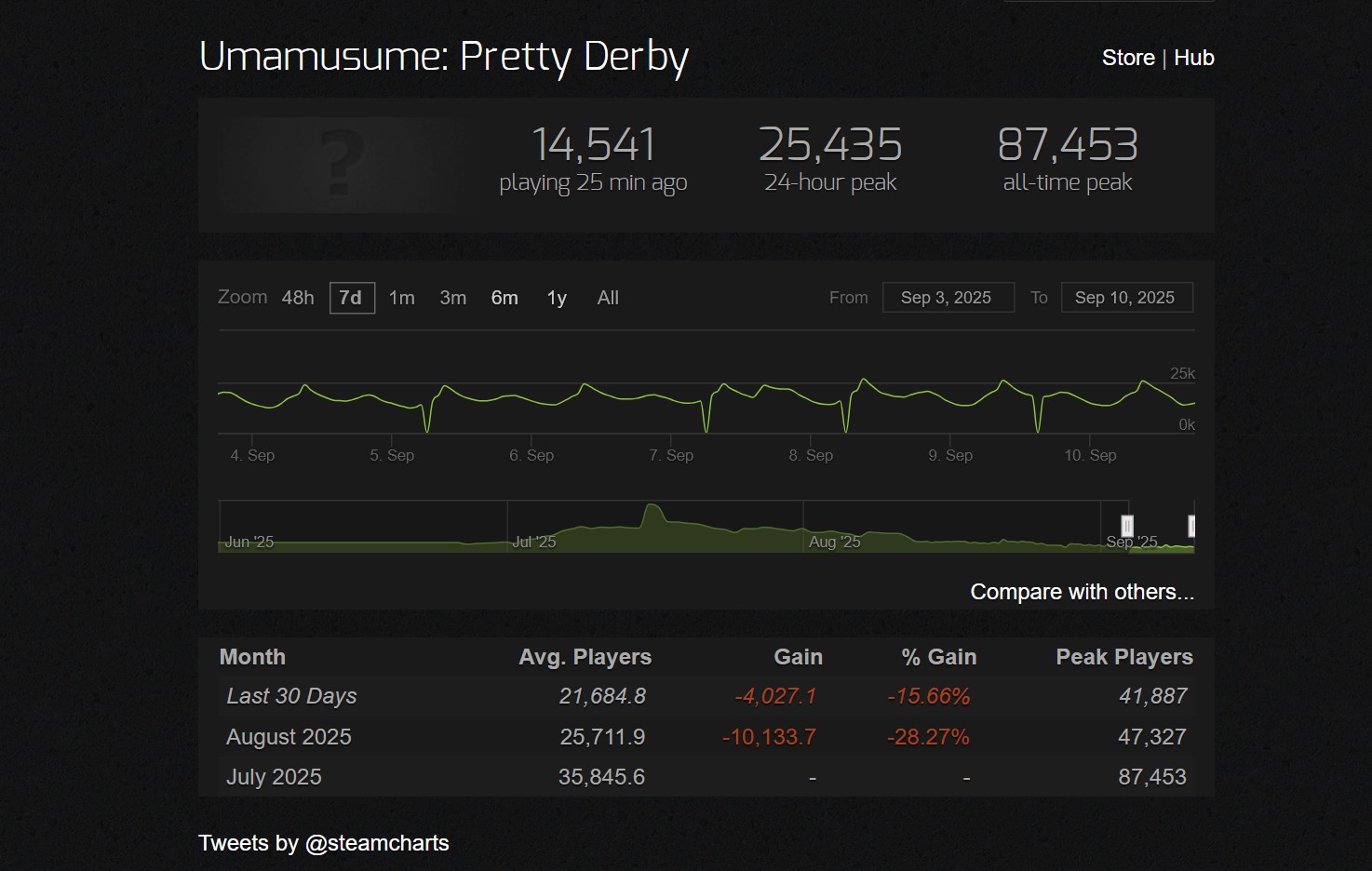The height and width of the screenshot is (871, 1372).
Task: Click the 87,453 peak cell for July 2025
Action: [1152, 777]
